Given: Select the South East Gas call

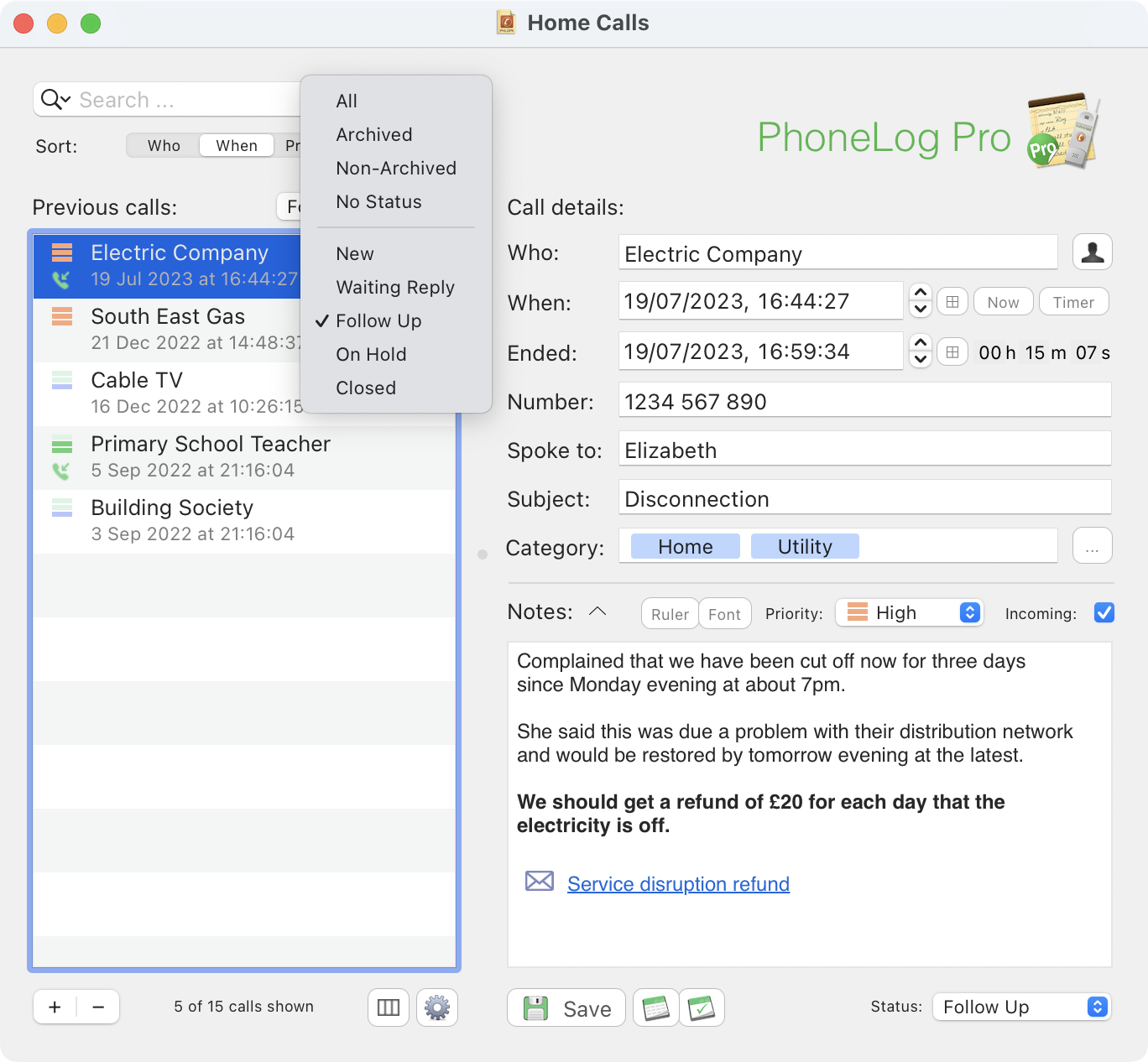Looking at the screenshot, I should point(168,330).
